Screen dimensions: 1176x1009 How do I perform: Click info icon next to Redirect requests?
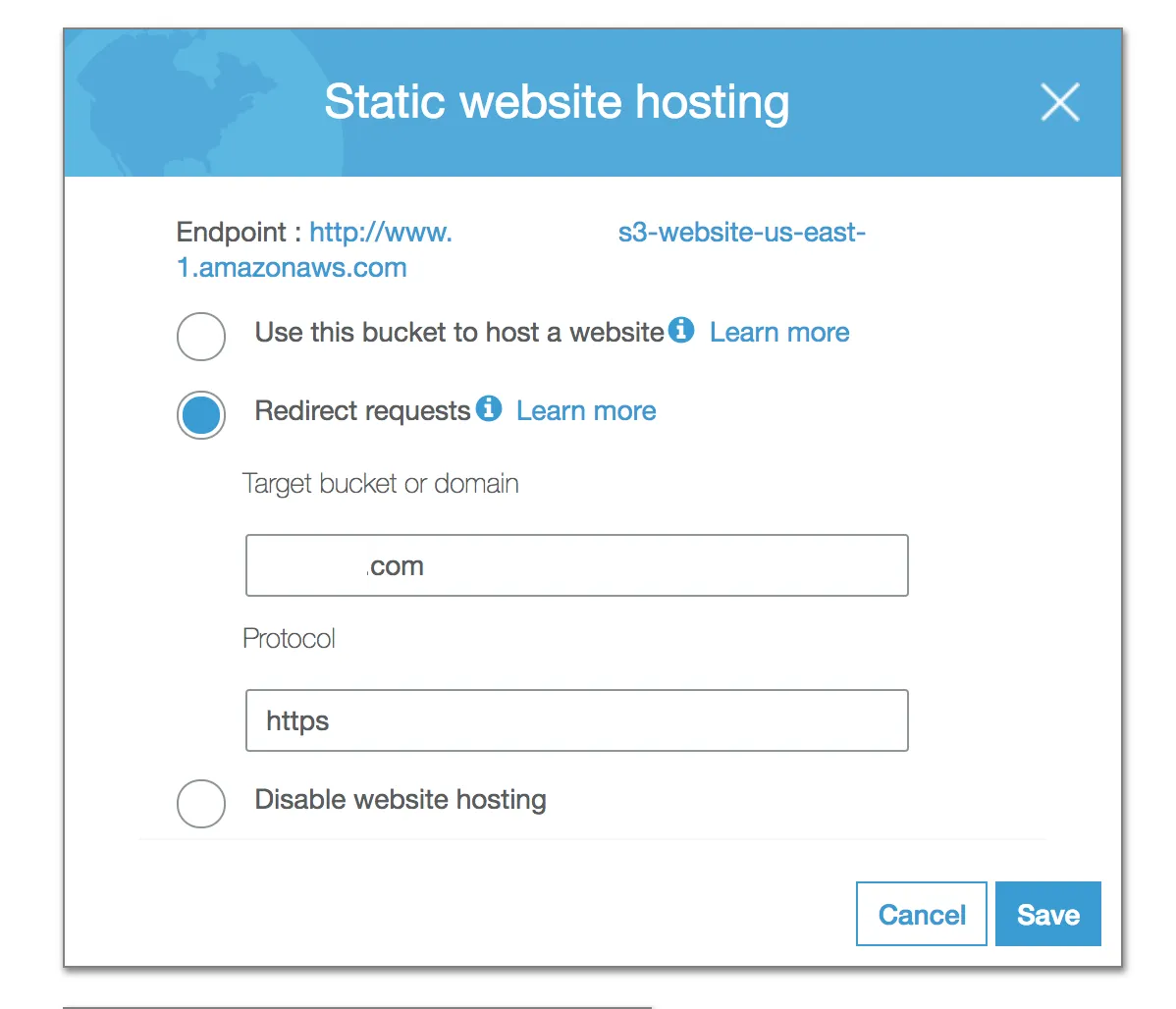point(489,408)
